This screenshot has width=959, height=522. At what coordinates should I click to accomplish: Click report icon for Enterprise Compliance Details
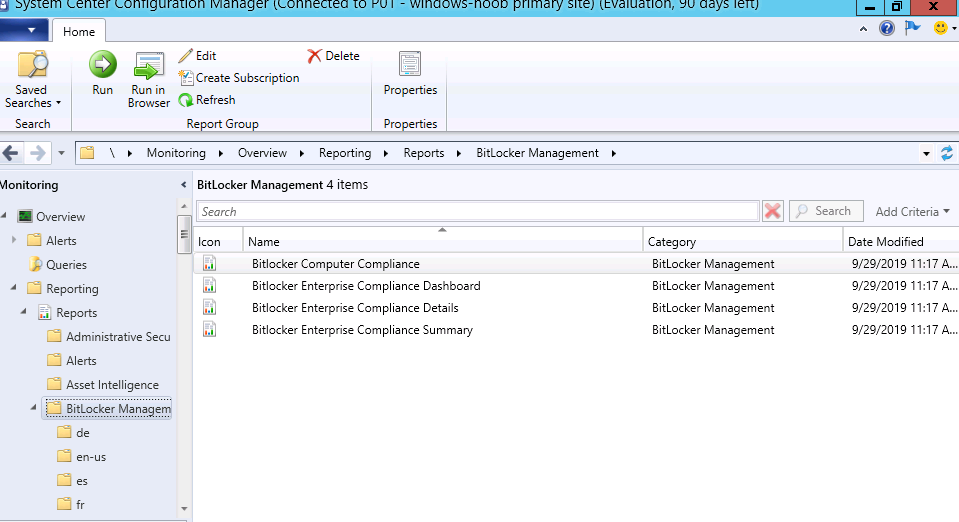(209, 307)
